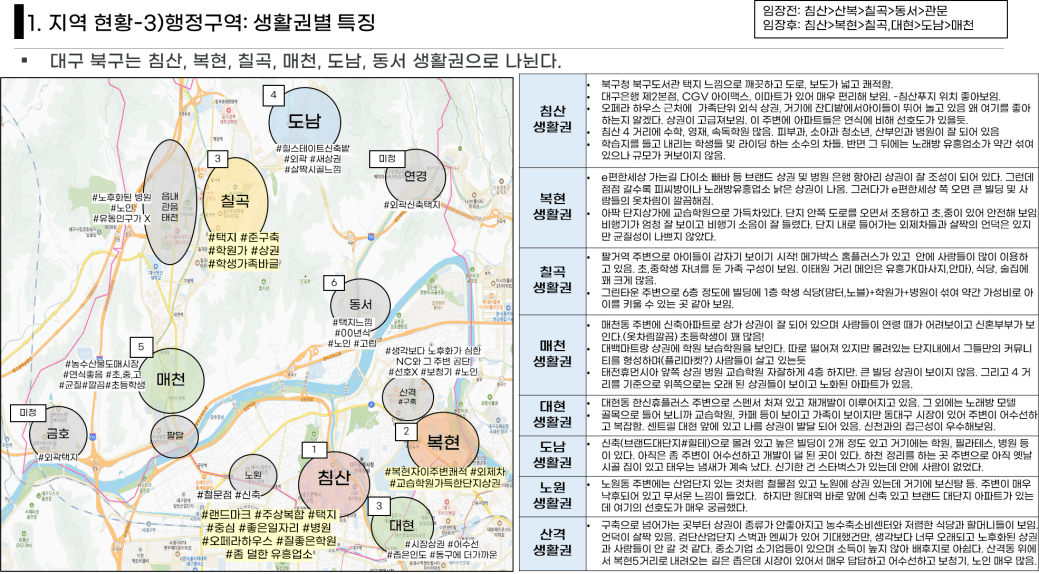The image size is (1039, 574).
Task: Select the hashtag '#힐스테이트신축발'
Action: (x=313, y=147)
